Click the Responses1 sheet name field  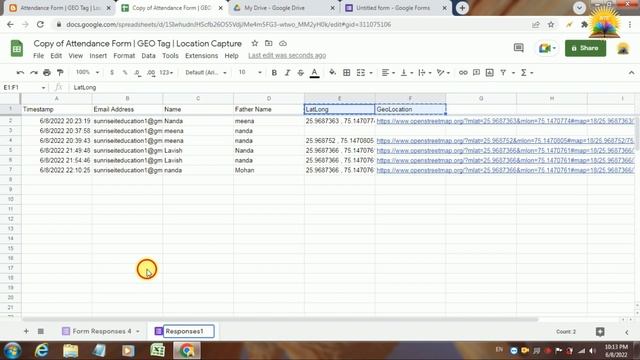click(189, 331)
